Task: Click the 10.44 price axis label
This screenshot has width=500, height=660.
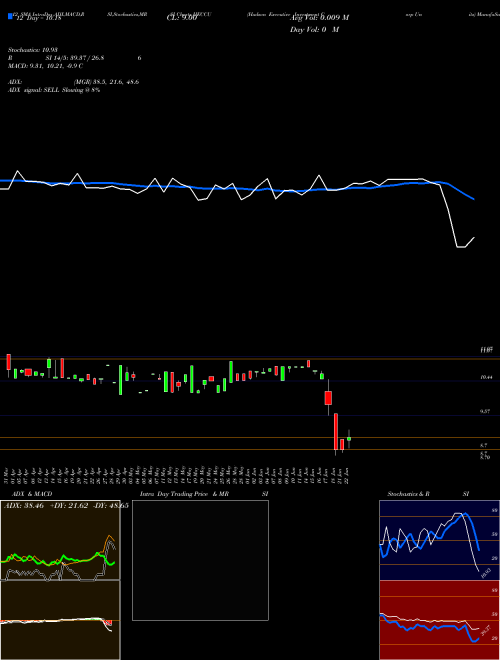Action: tap(486, 378)
